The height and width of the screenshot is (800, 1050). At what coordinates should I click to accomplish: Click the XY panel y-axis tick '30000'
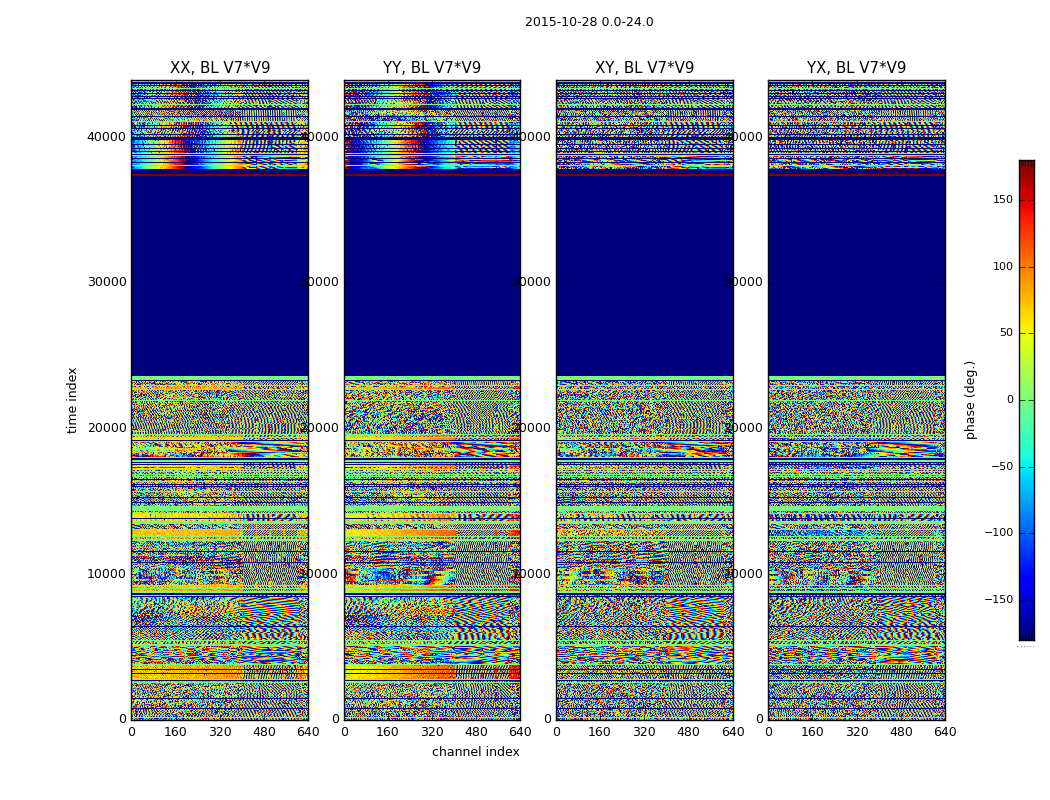pos(532,282)
